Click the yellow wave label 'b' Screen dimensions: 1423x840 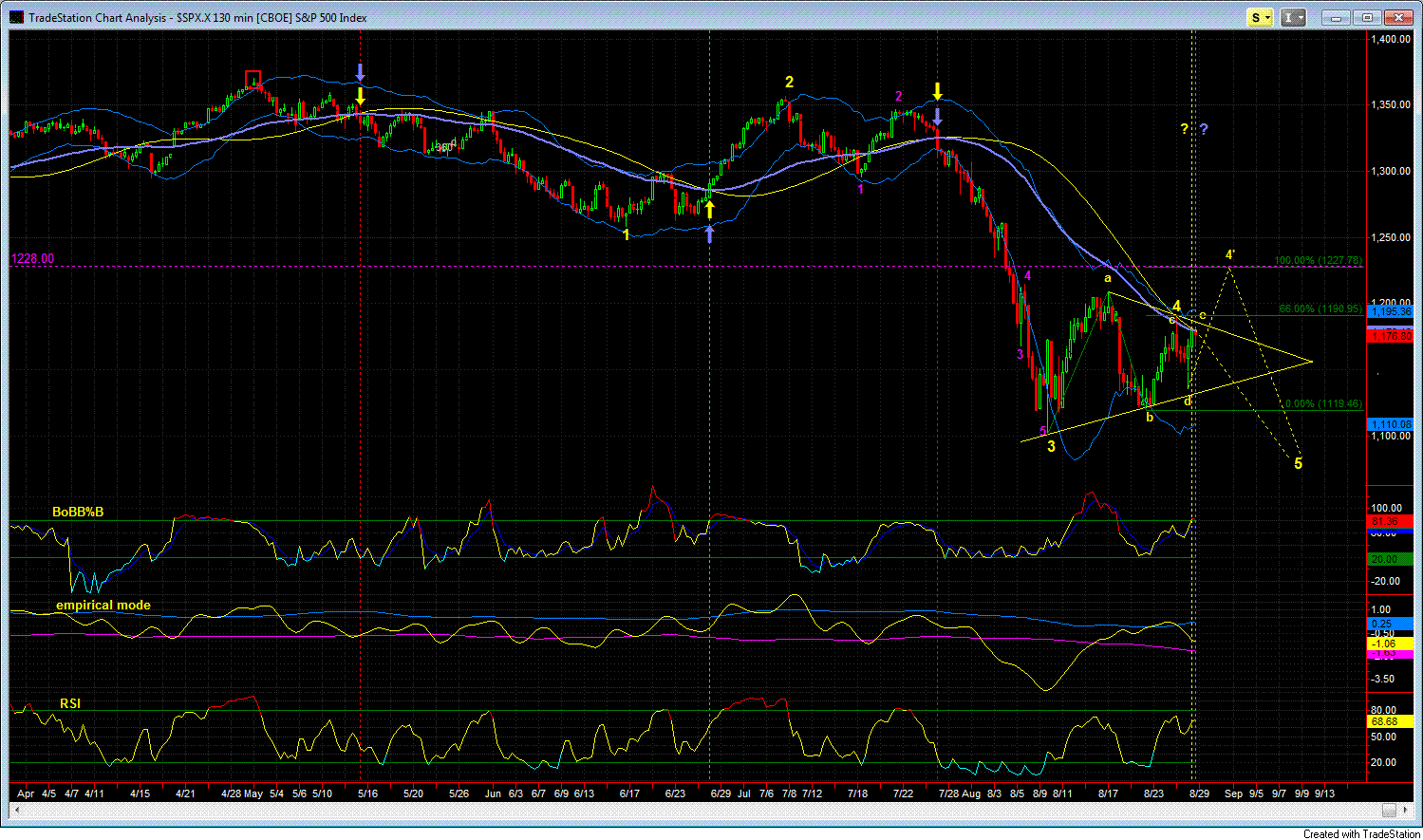(1150, 417)
